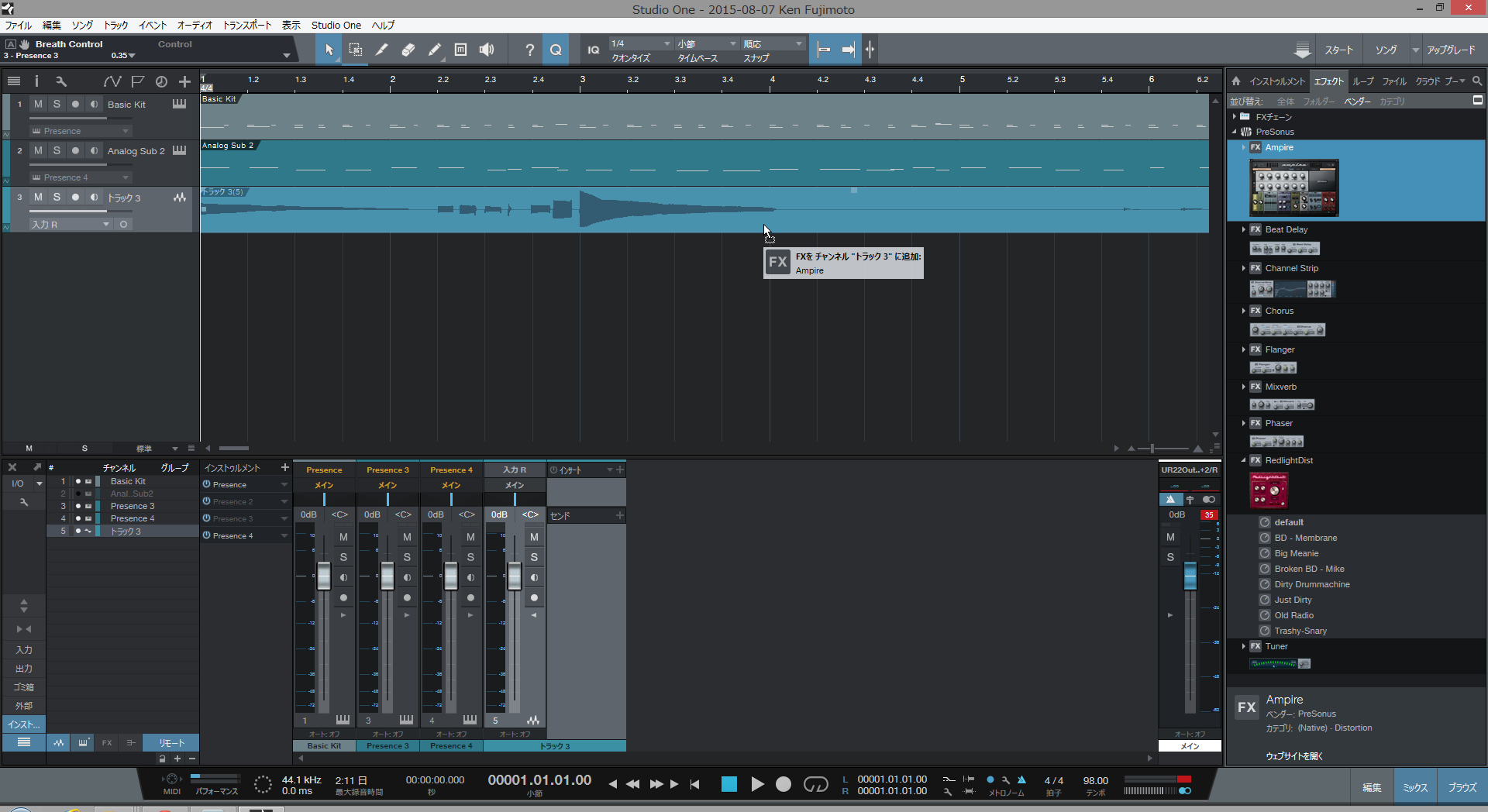The height and width of the screenshot is (812, 1488).
Task: Toggle monitor on トラック 3
Action: coord(94,197)
